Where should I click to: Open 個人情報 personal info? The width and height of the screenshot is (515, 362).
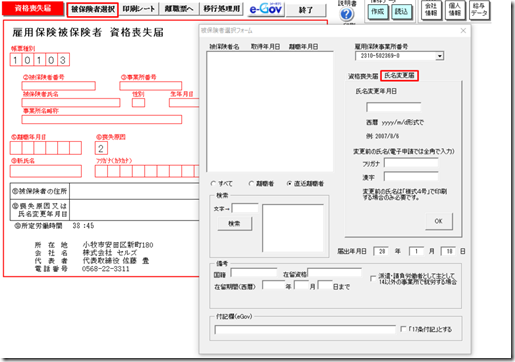point(454,10)
